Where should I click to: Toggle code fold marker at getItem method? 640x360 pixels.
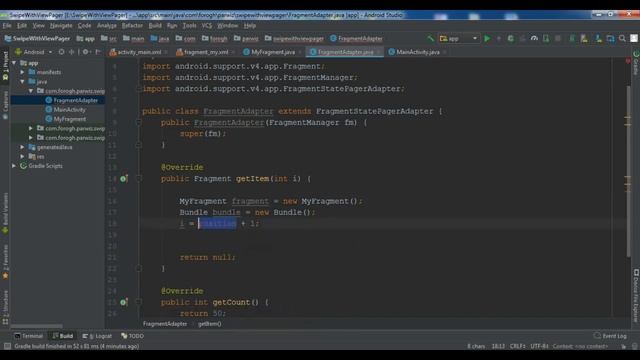139,179
